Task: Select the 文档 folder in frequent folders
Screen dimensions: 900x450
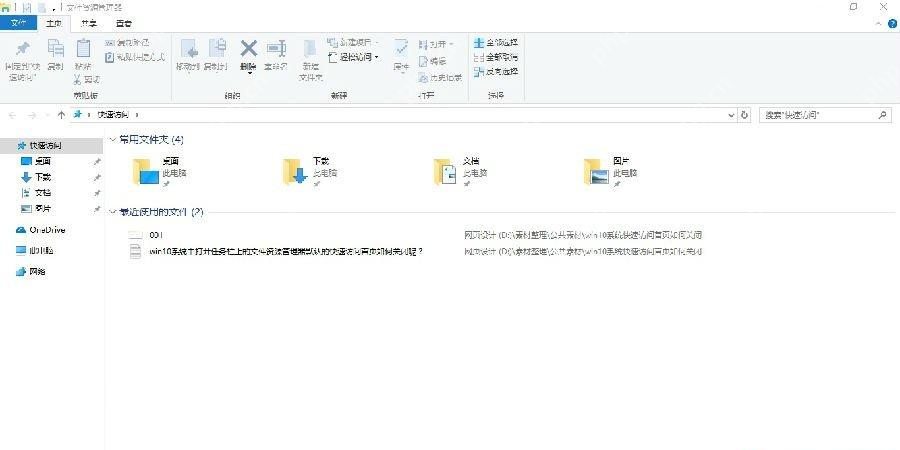Action: (x=461, y=172)
